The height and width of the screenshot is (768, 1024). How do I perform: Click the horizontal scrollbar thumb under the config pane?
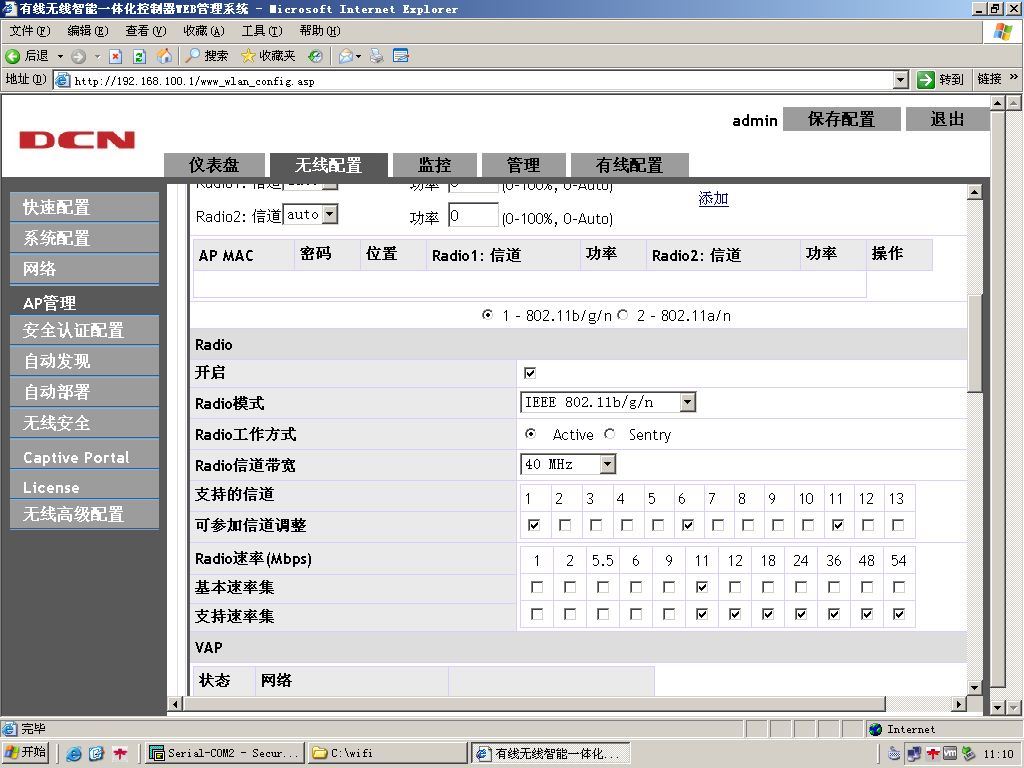(x=534, y=704)
